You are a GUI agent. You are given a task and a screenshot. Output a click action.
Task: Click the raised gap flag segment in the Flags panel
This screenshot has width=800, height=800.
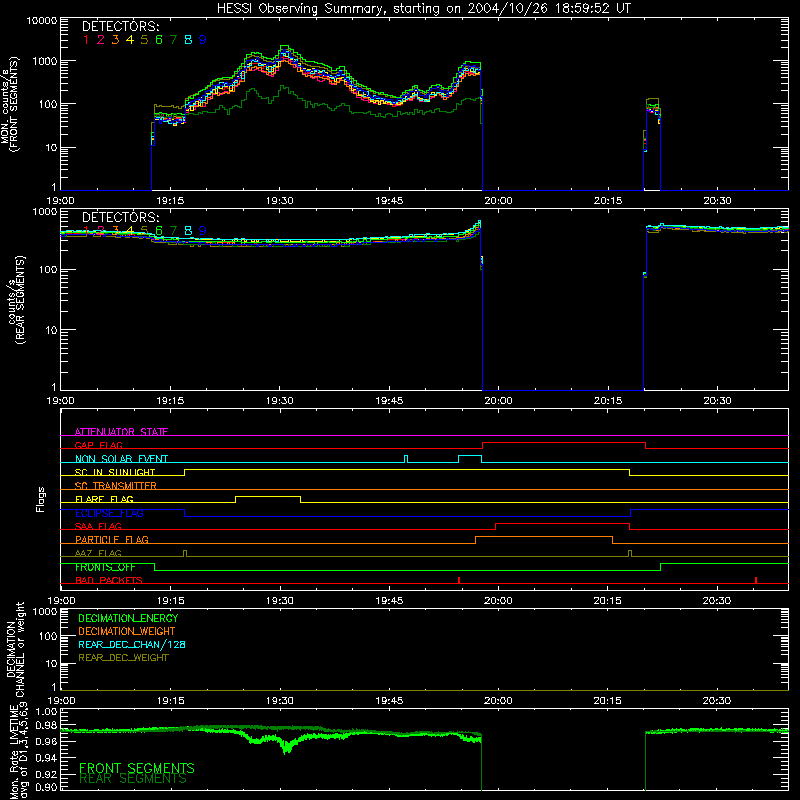pos(564,443)
